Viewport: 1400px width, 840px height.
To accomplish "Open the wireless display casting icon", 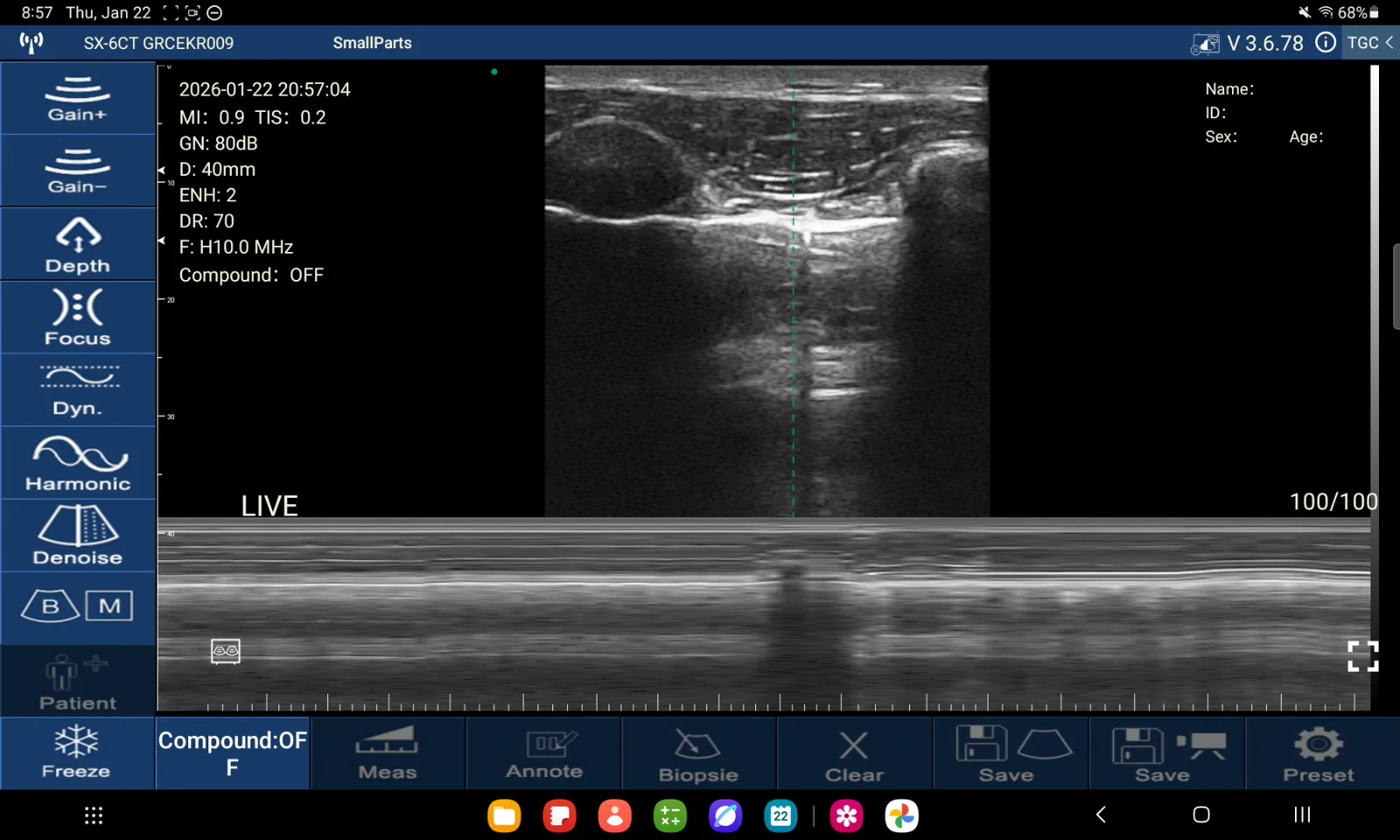I will 1205,43.
